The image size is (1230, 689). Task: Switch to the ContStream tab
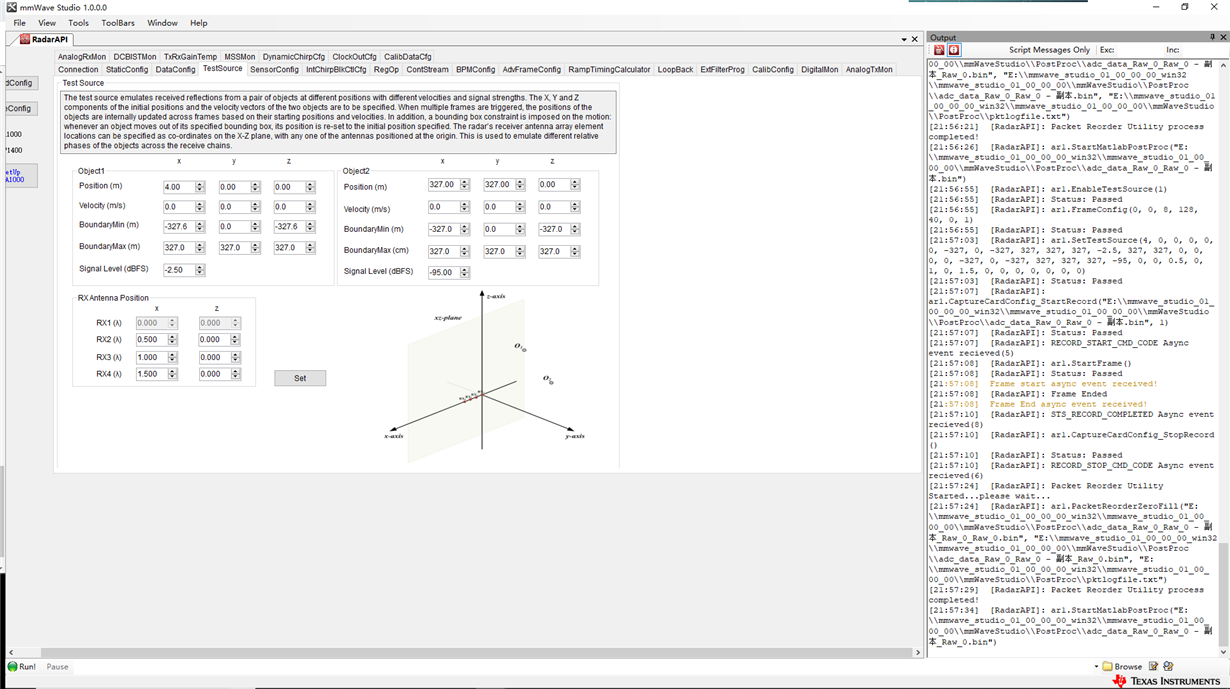pos(427,69)
